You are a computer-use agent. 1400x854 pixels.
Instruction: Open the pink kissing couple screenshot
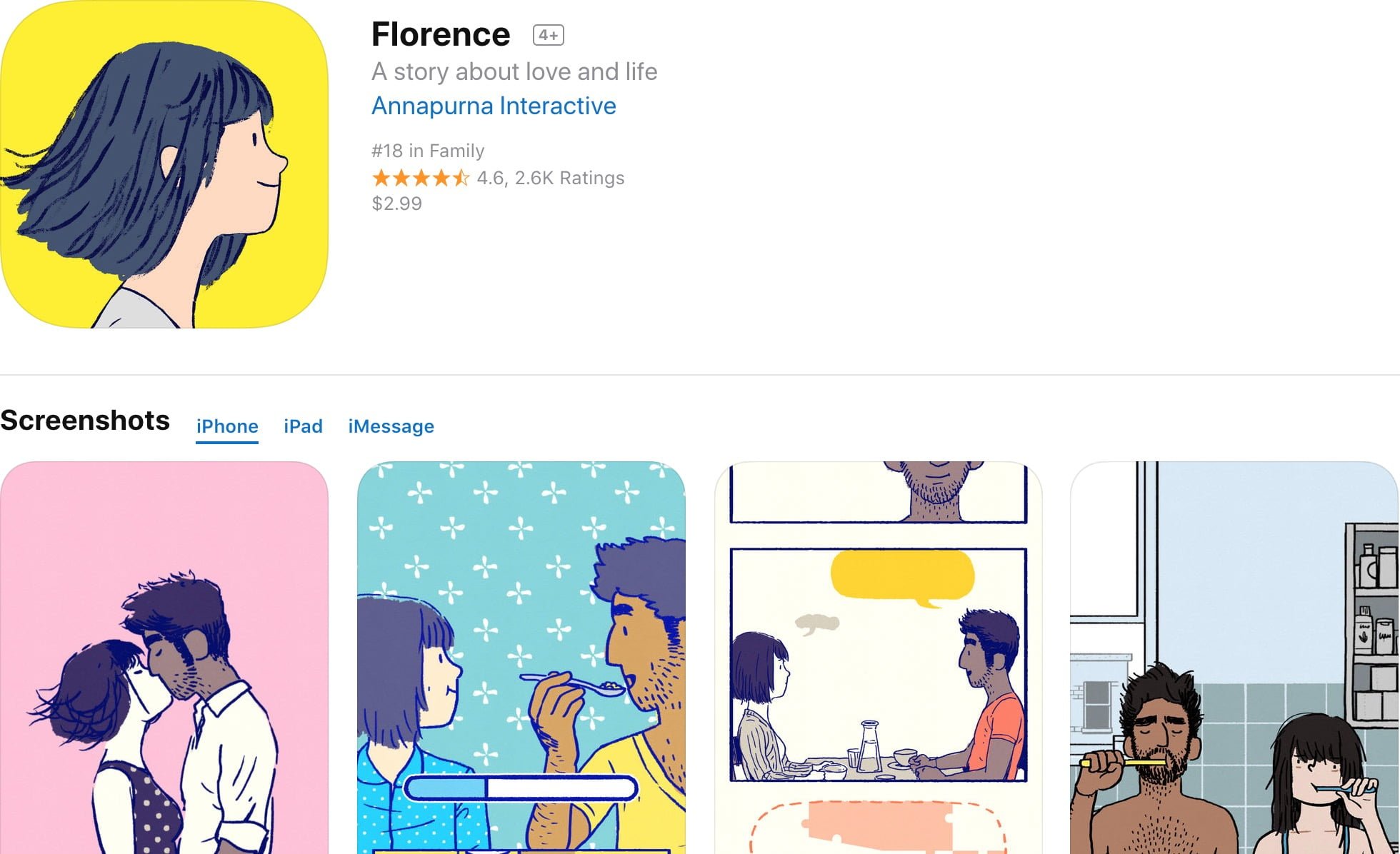tap(164, 658)
